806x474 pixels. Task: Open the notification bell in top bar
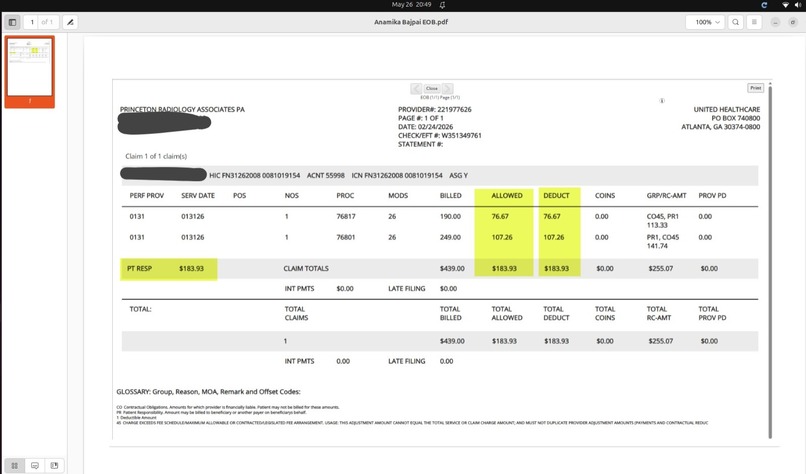[442, 5]
